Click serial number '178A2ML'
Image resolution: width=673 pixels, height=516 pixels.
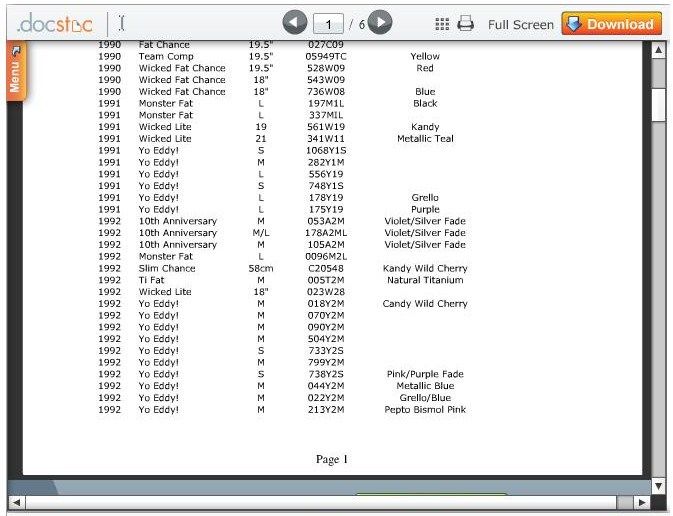coord(326,233)
